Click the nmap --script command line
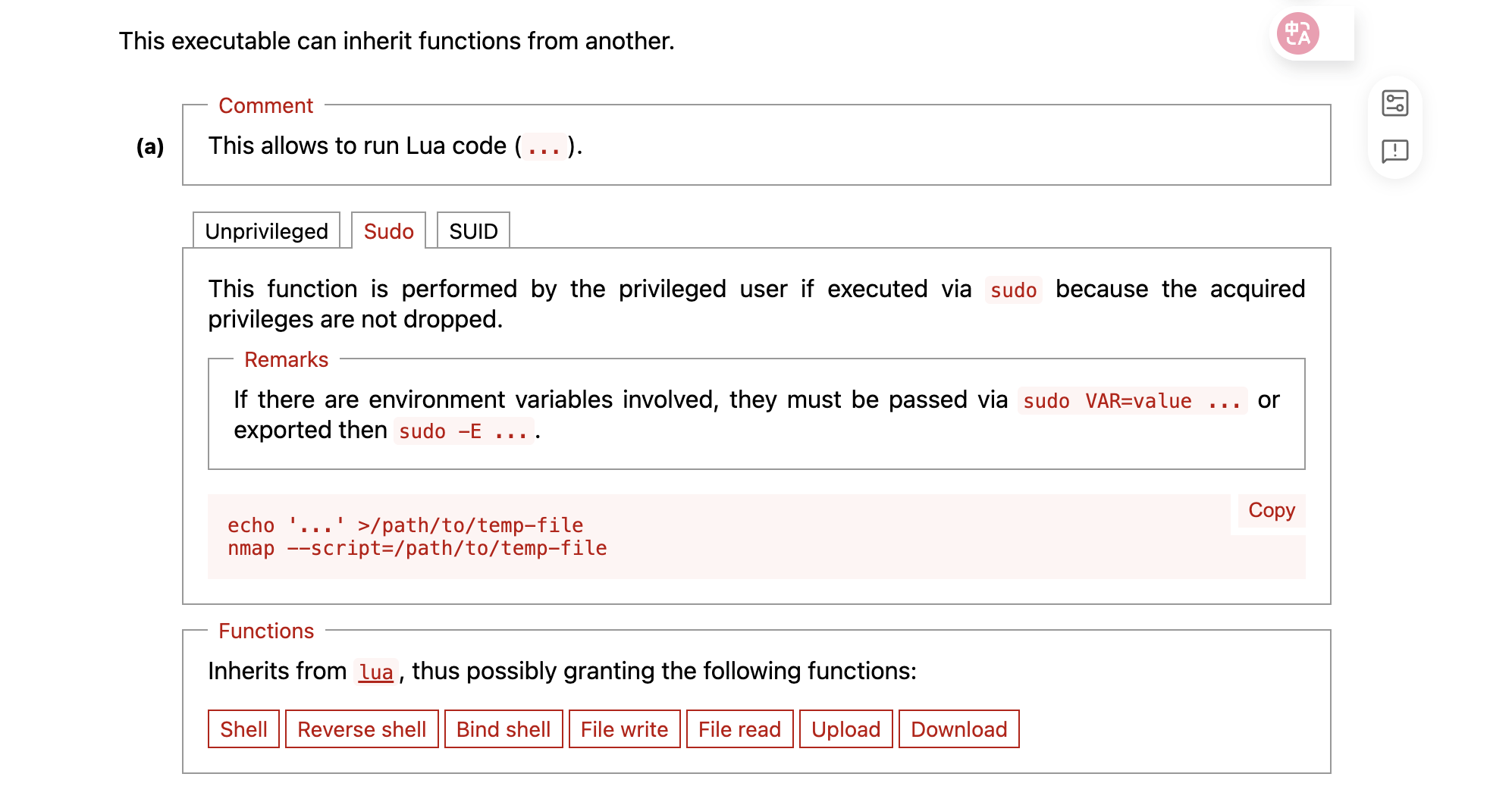The width and height of the screenshot is (1512, 802). 417,548
